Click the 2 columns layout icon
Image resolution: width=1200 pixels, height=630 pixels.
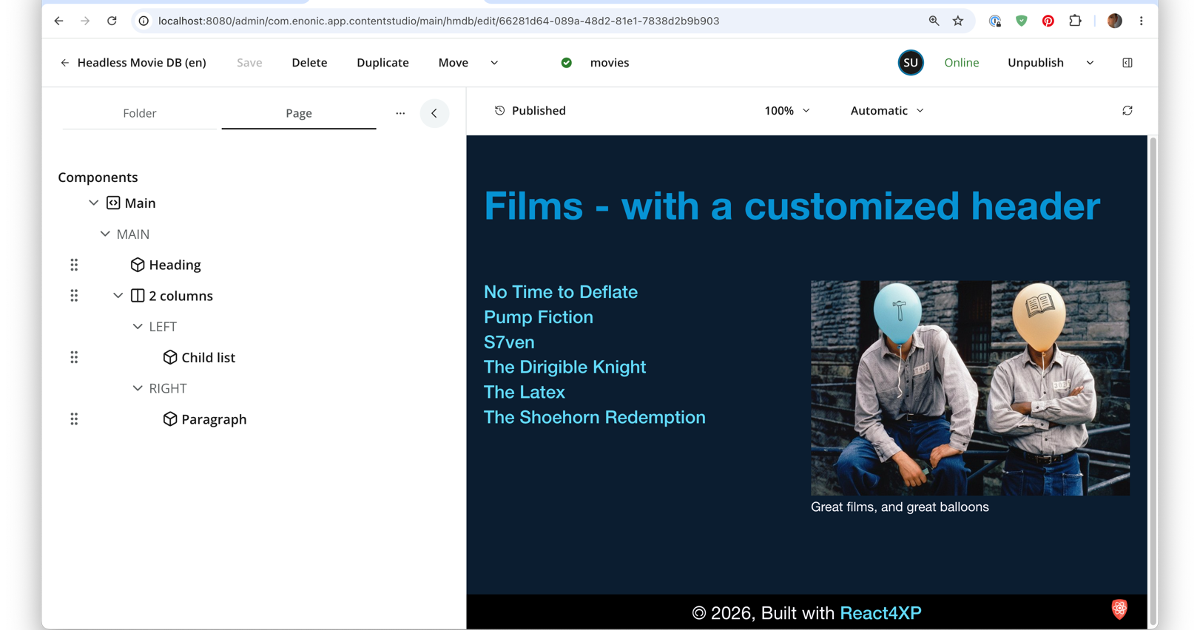(138, 296)
